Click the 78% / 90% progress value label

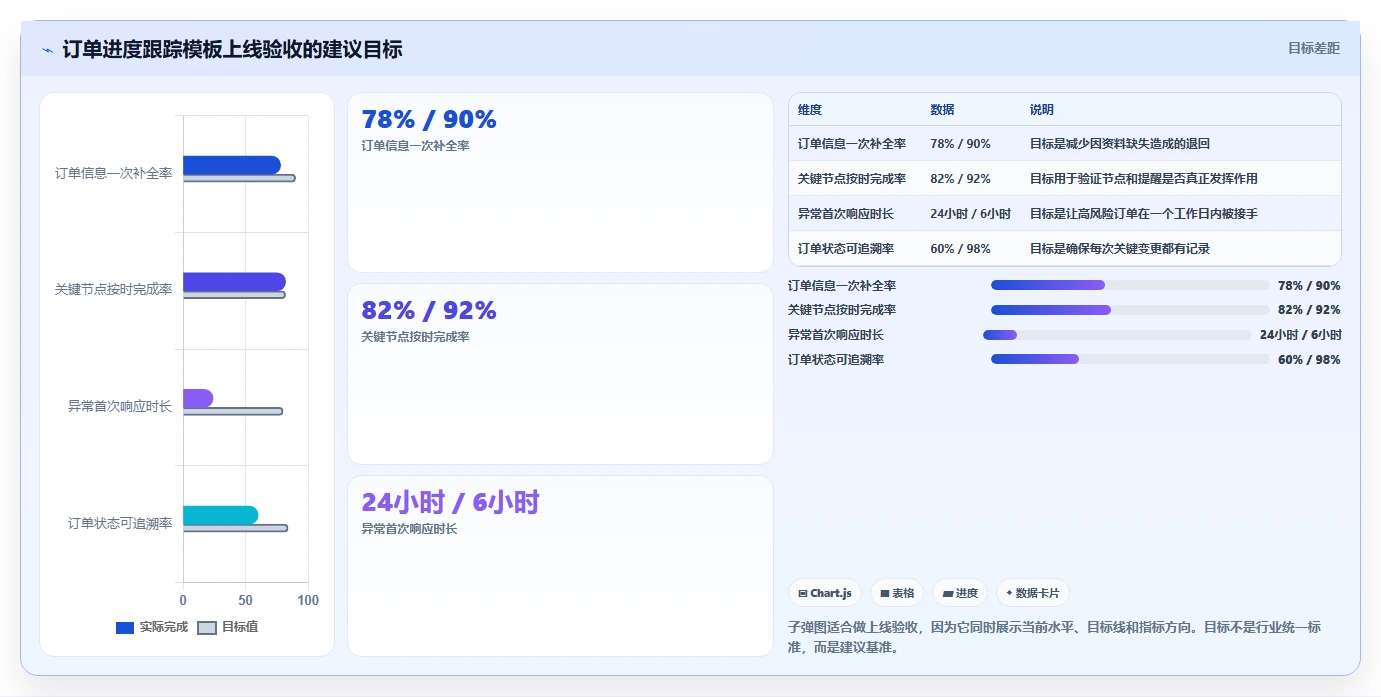point(1309,286)
